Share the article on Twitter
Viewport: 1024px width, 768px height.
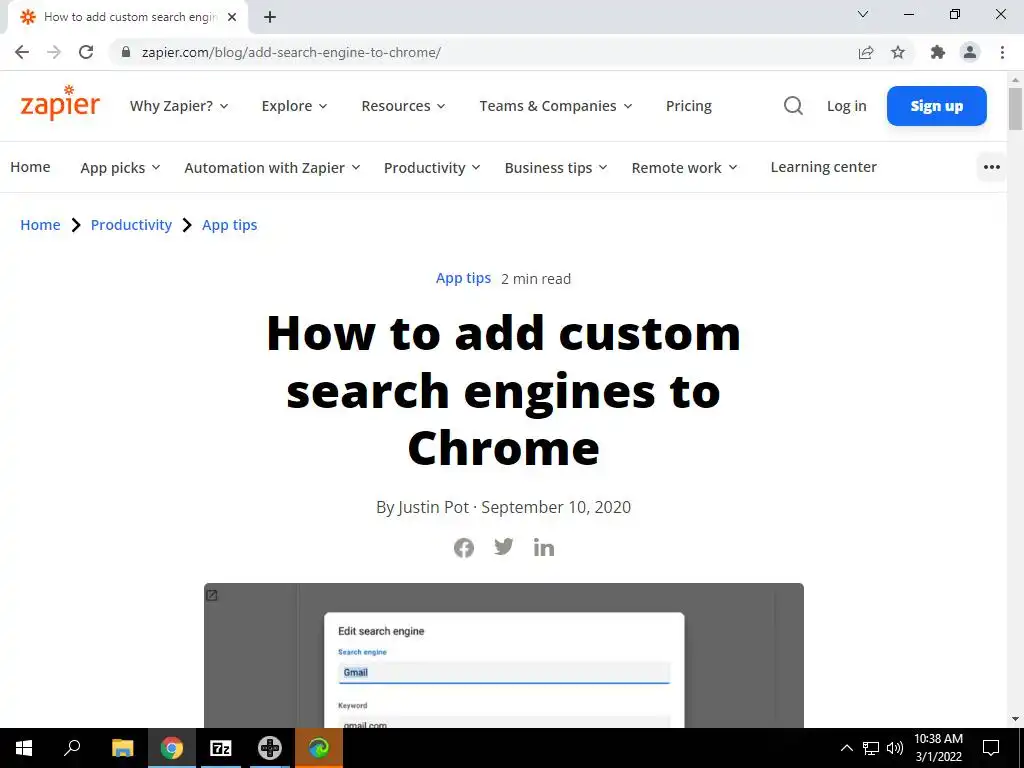504,547
